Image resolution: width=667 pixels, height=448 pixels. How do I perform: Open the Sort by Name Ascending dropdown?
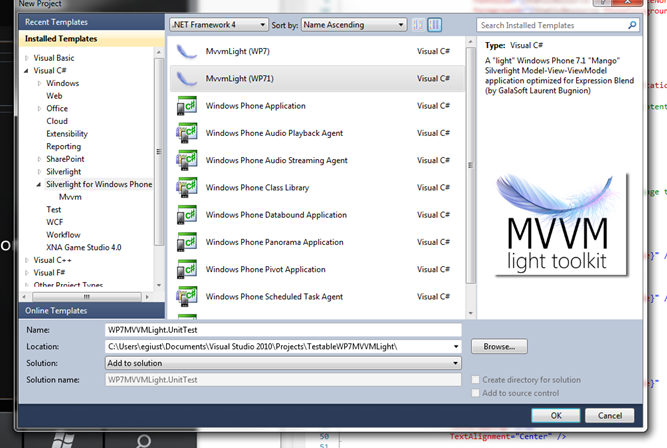pos(354,25)
